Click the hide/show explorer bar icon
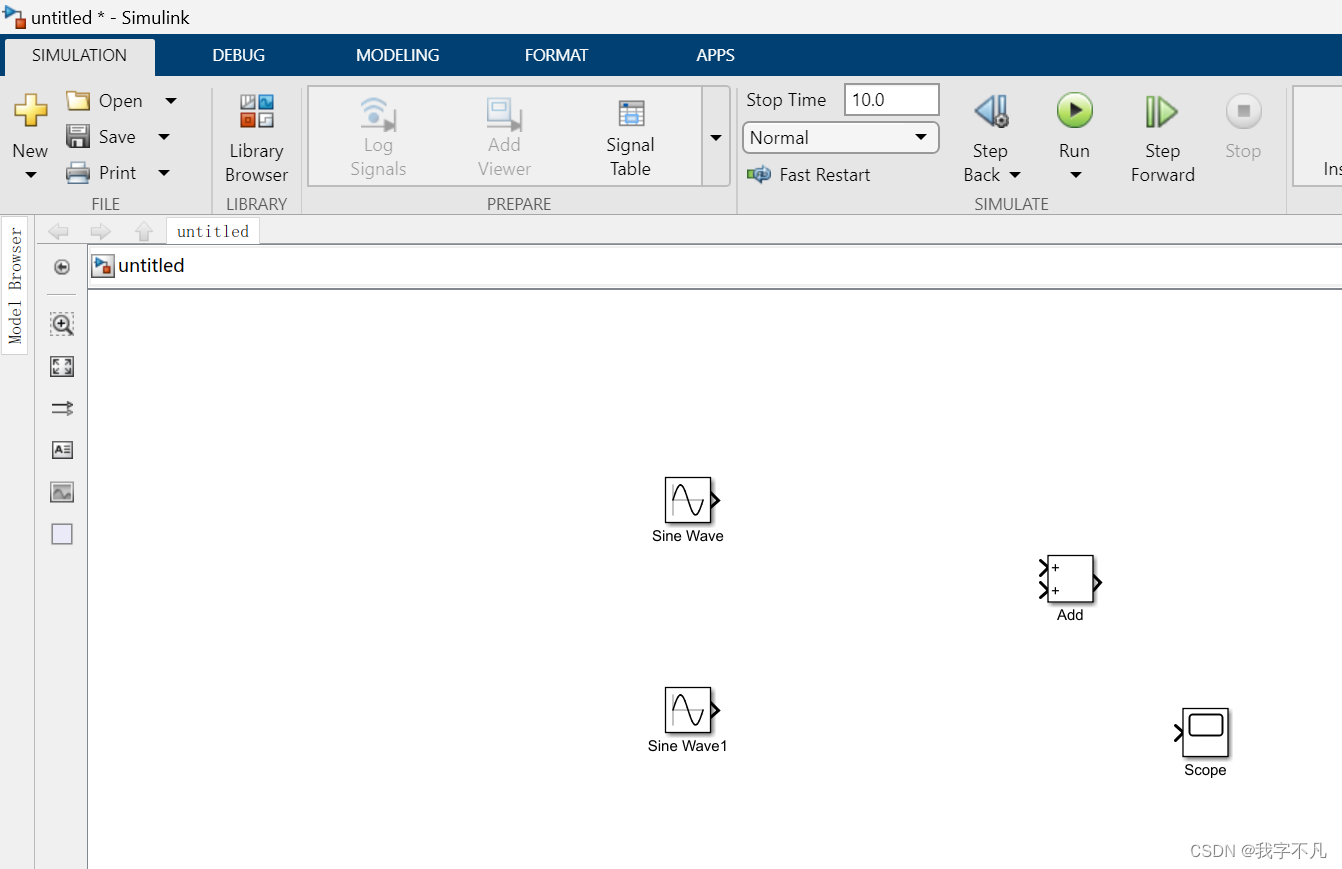The image size is (1342, 869). point(62,267)
